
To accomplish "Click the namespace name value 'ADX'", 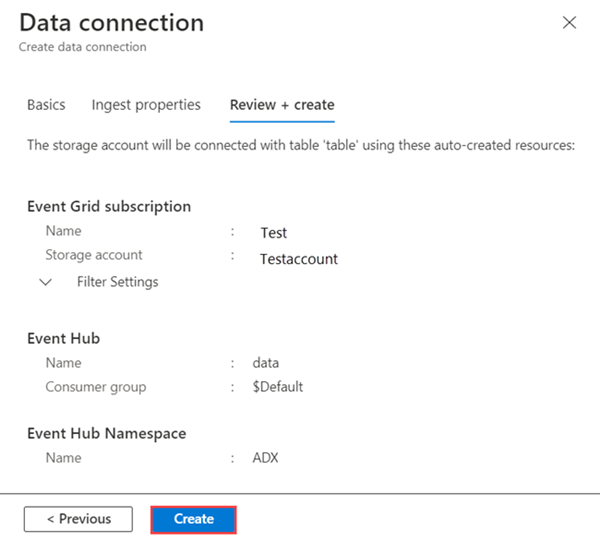I will [x=265, y=458].
